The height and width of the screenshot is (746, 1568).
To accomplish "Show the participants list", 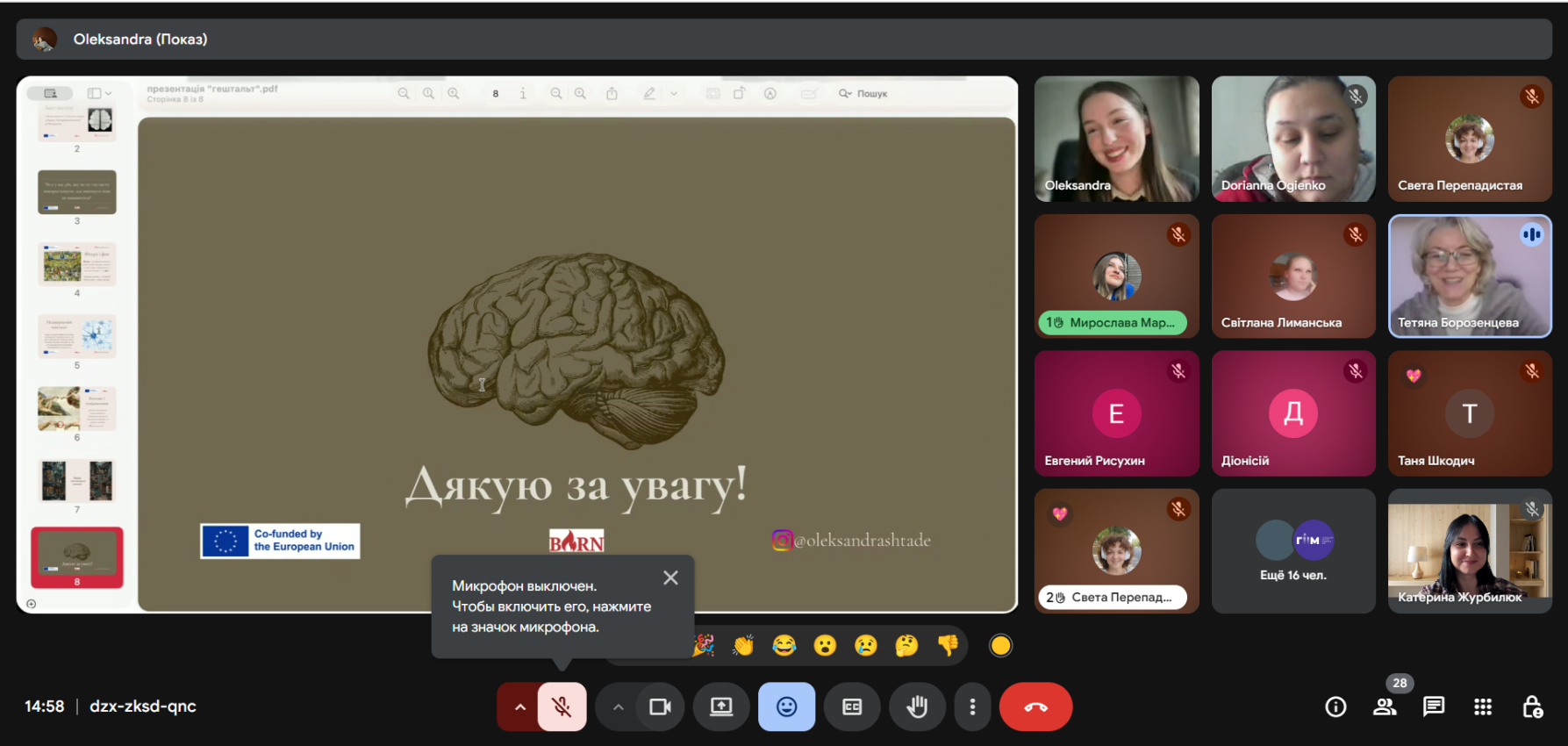I will (x=1385, y=707).
